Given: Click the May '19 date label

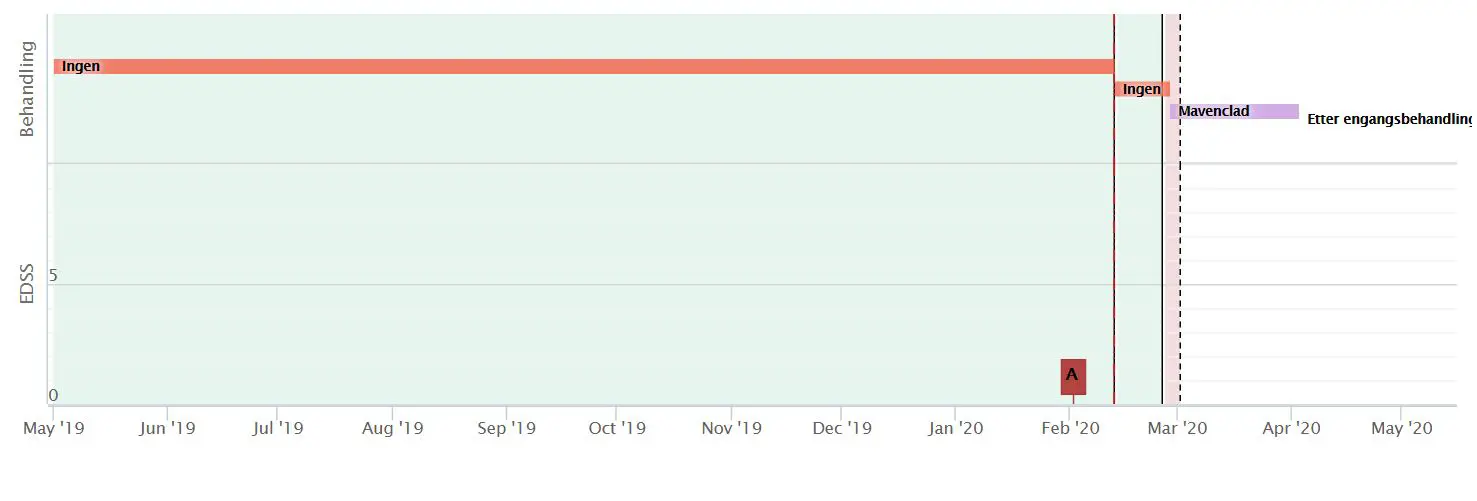Looking at the screenshot, I should tap(53, 429).
